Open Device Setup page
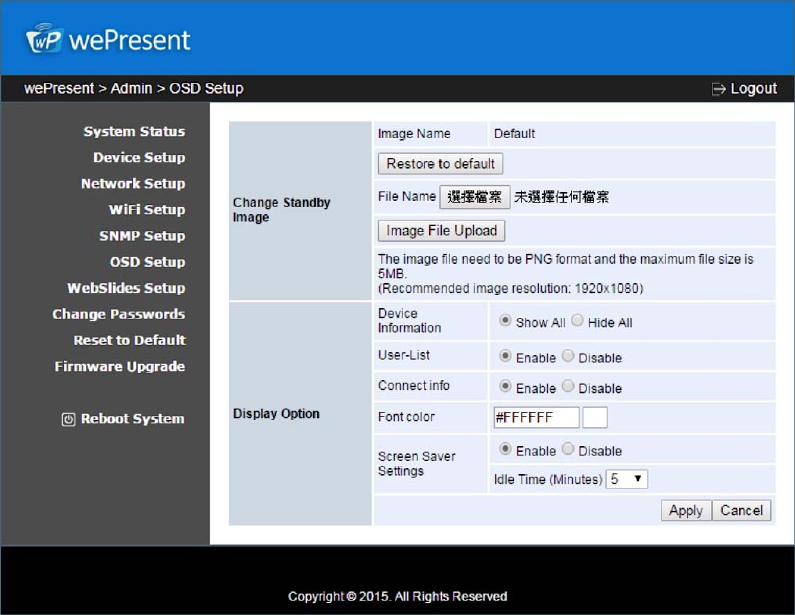The image size is (795, 615). coord(139,158)
